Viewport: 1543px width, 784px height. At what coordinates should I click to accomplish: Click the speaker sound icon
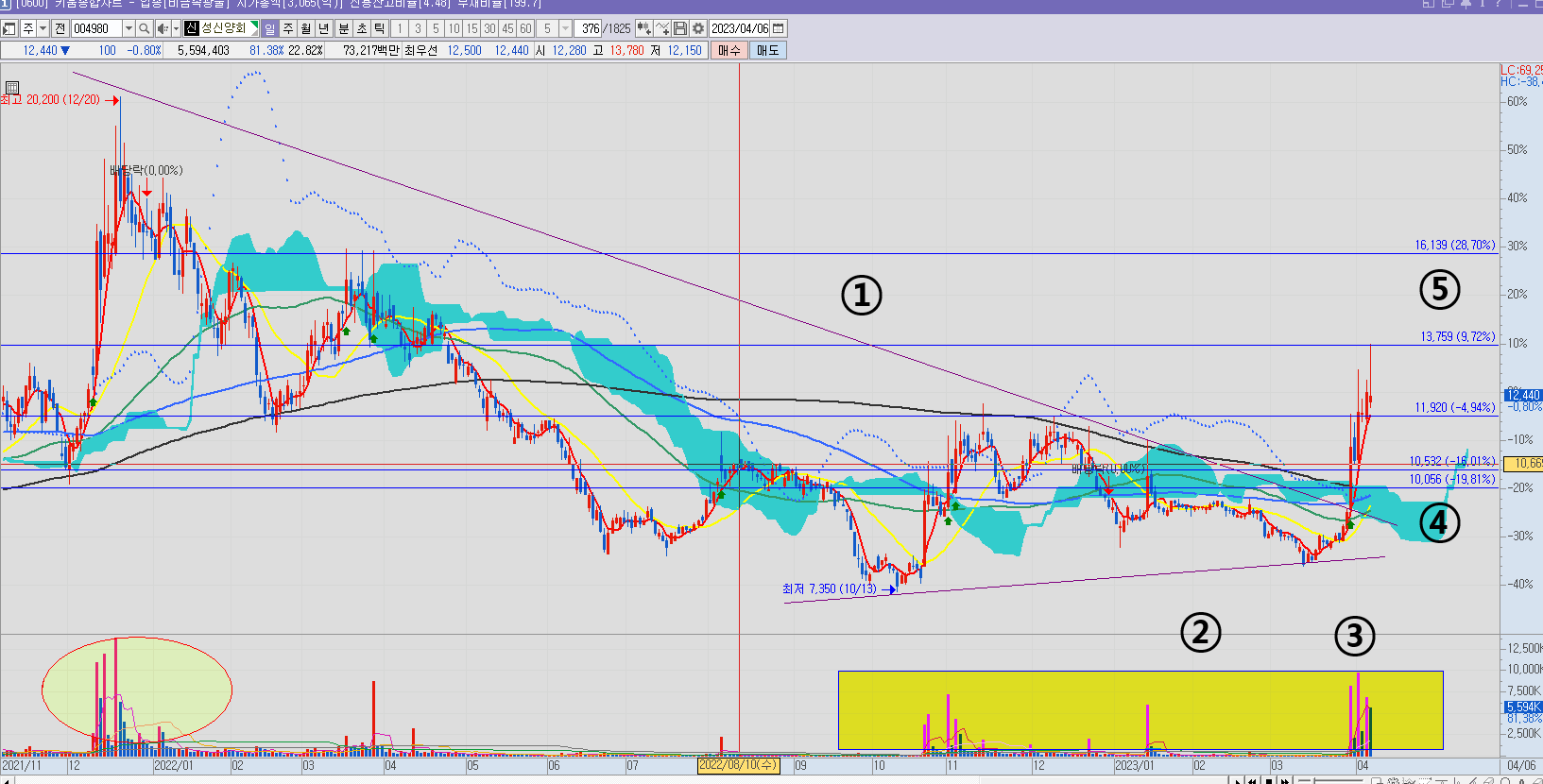(162, 28)
